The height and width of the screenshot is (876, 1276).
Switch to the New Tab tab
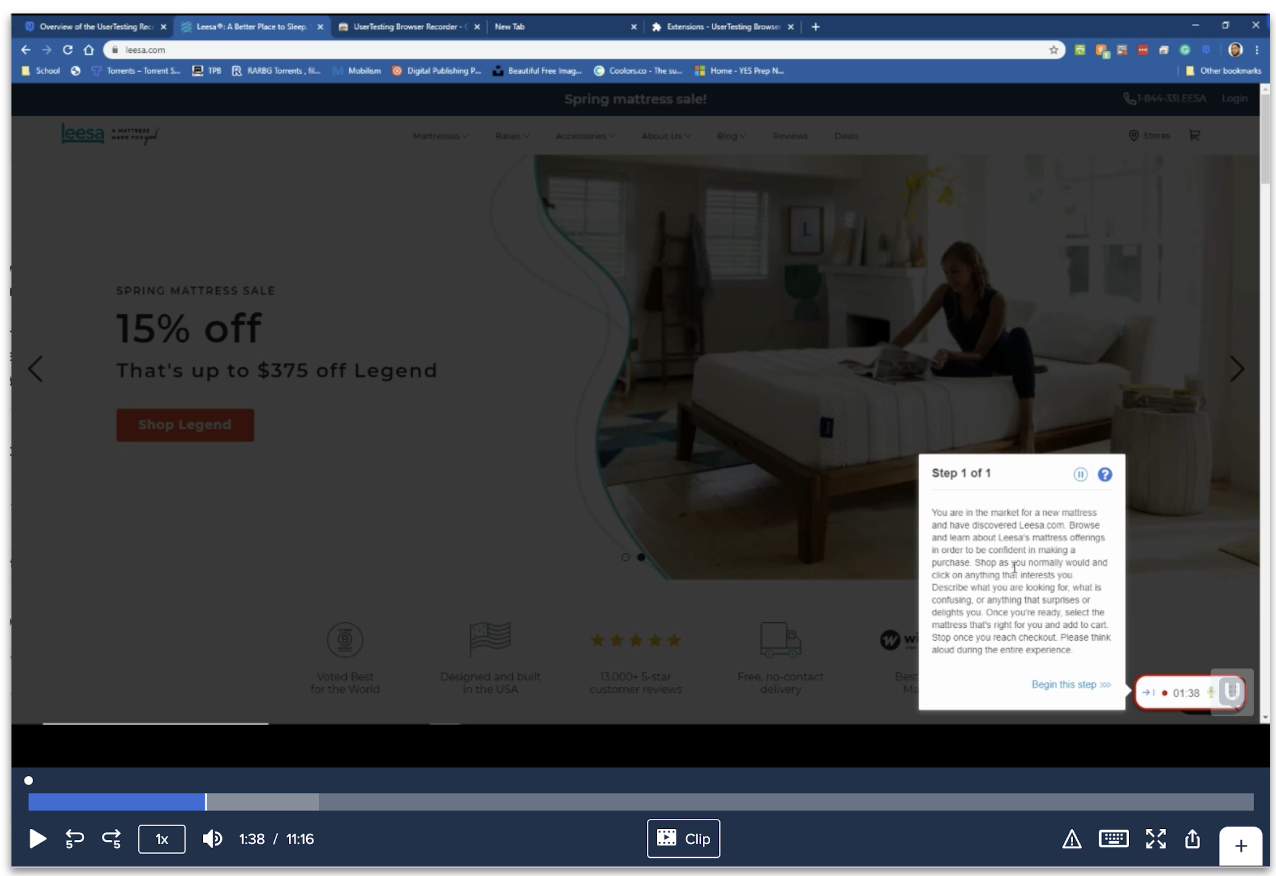pyautogui.click(x=565, y=27)
